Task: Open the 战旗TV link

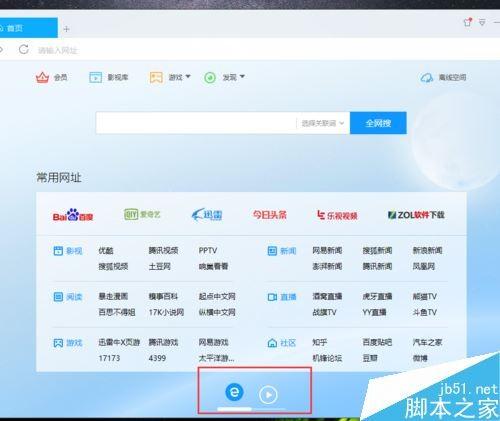Action: 324,312
